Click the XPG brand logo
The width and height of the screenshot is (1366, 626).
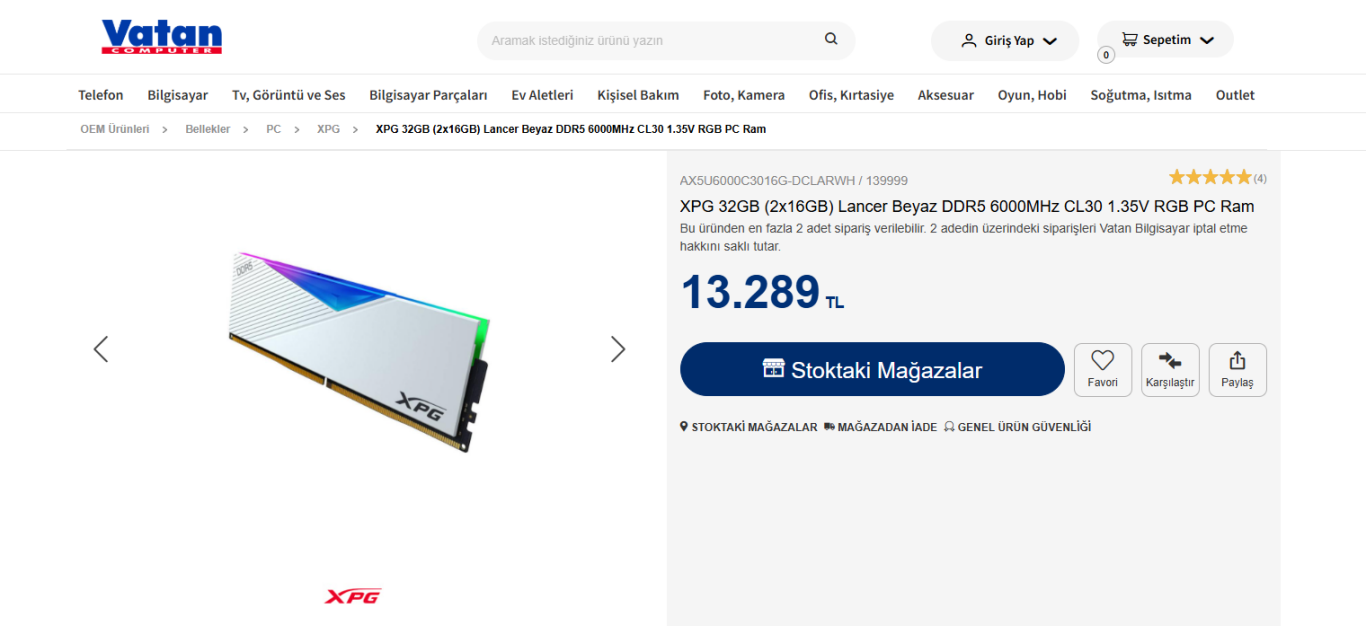click(x=353, y=596)
